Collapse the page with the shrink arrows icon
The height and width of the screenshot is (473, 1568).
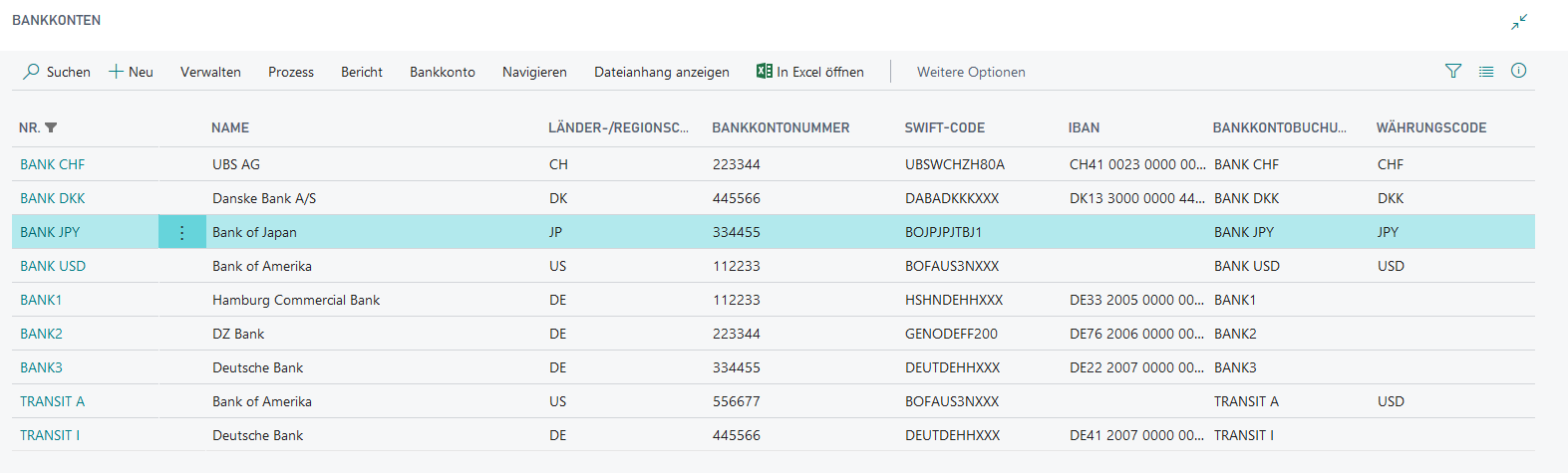pyautogui.click(x=1519, y=22)
